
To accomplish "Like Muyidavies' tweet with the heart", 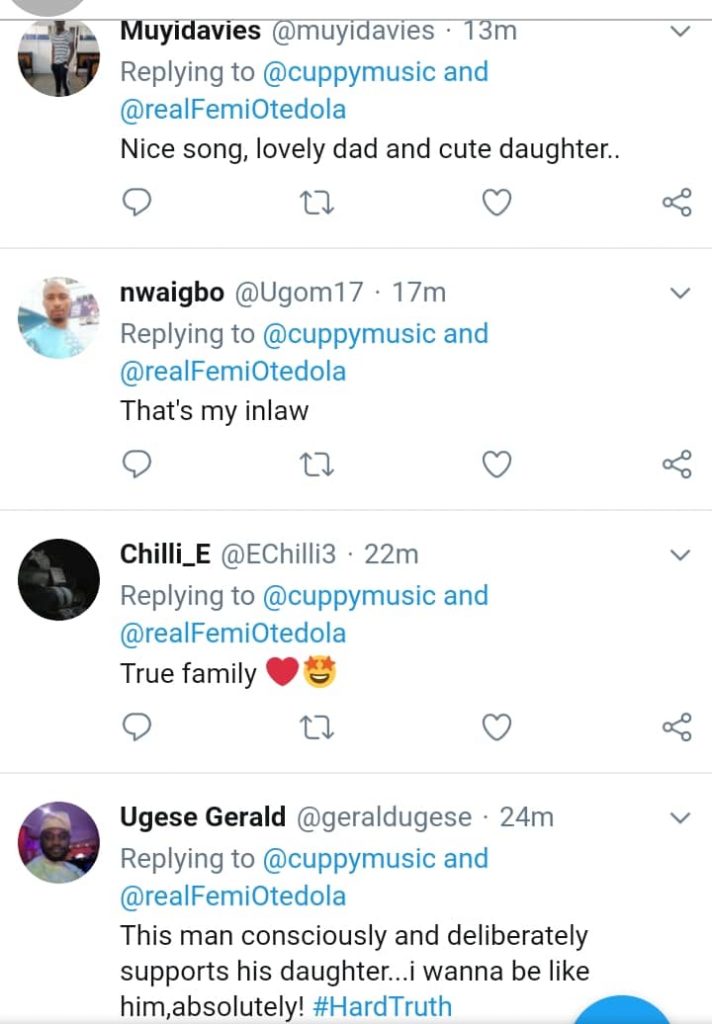I will click(x=497, y=203).
